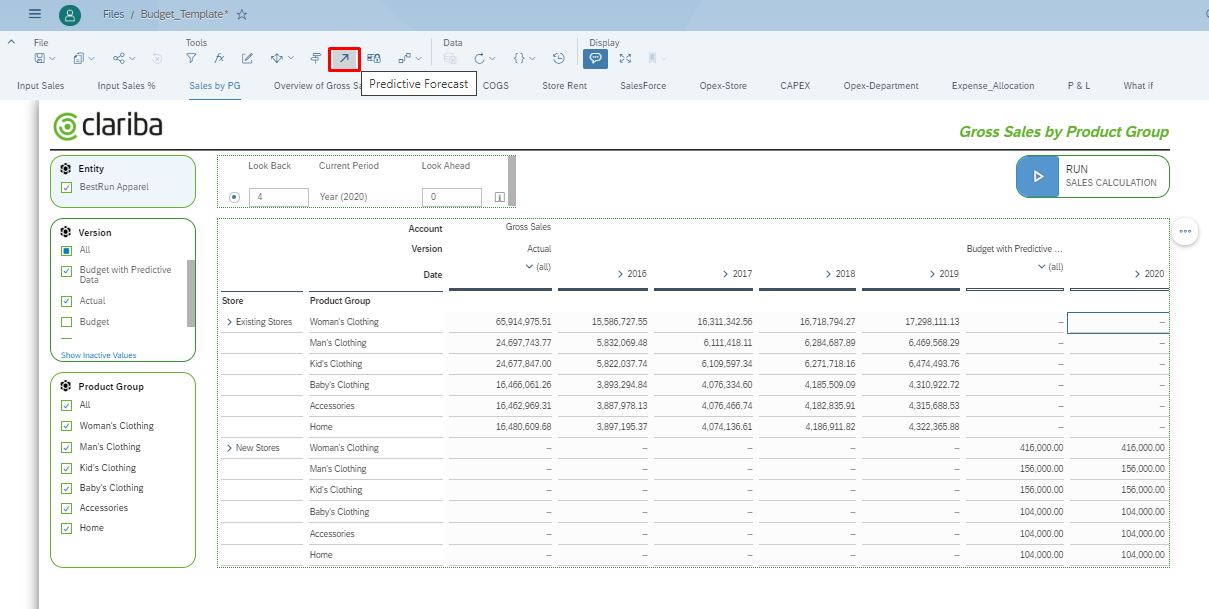Check the Budget version checkbox
1209x609 pixels.
click(66, 322)
